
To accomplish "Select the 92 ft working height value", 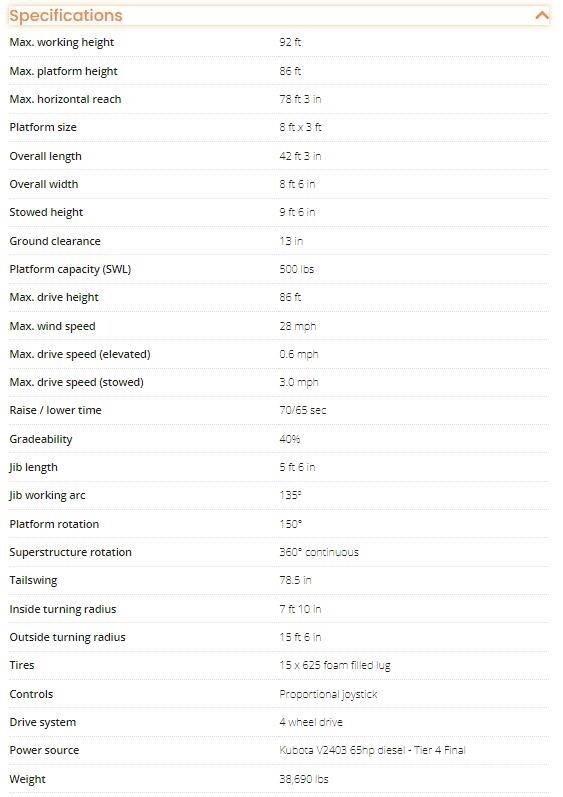I will click(290, 42).
